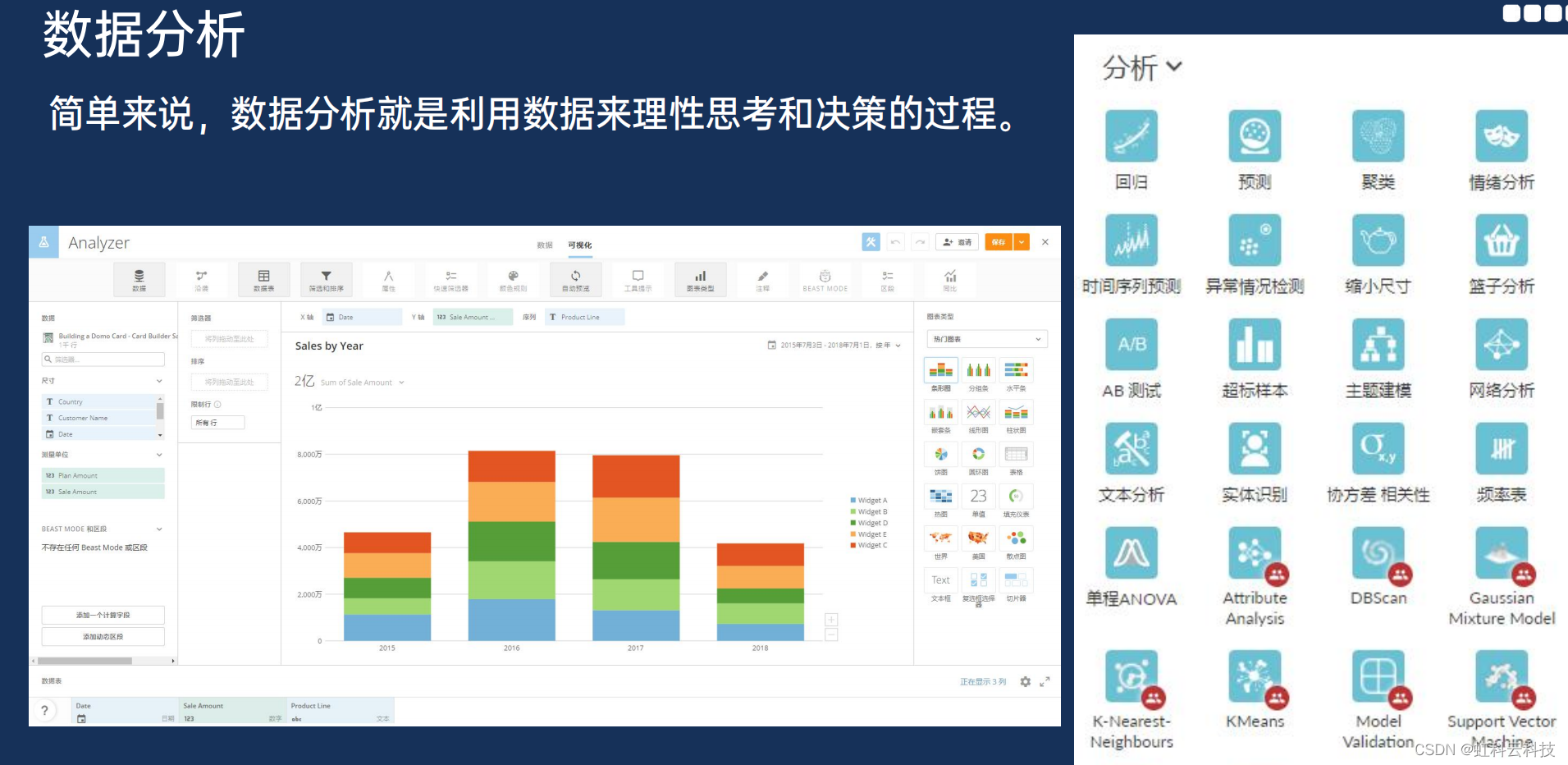Switch to the 可视化 tab
The image size is (1568, 765).
580,245
